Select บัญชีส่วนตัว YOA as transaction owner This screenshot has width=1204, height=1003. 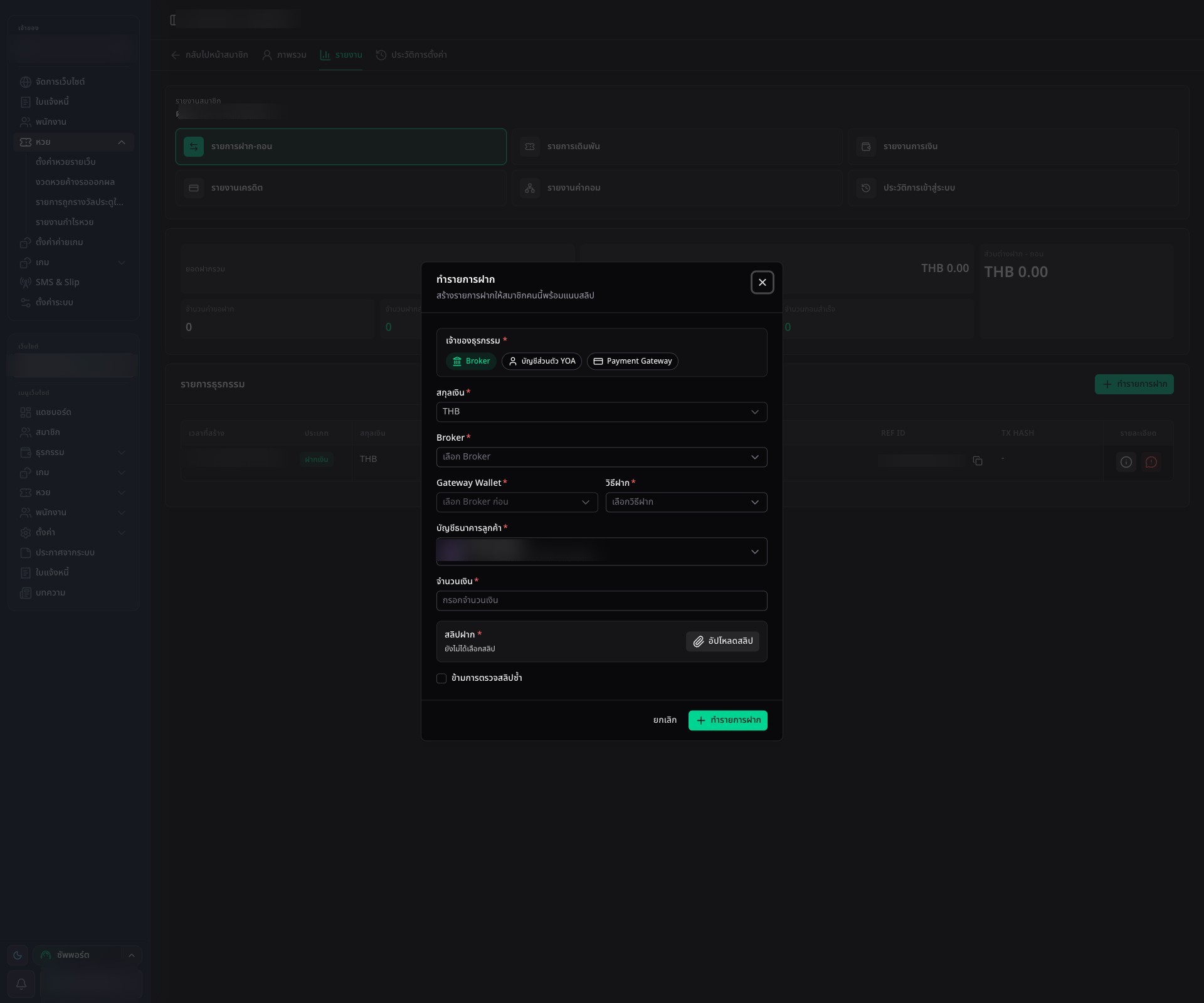click(542, 361)
